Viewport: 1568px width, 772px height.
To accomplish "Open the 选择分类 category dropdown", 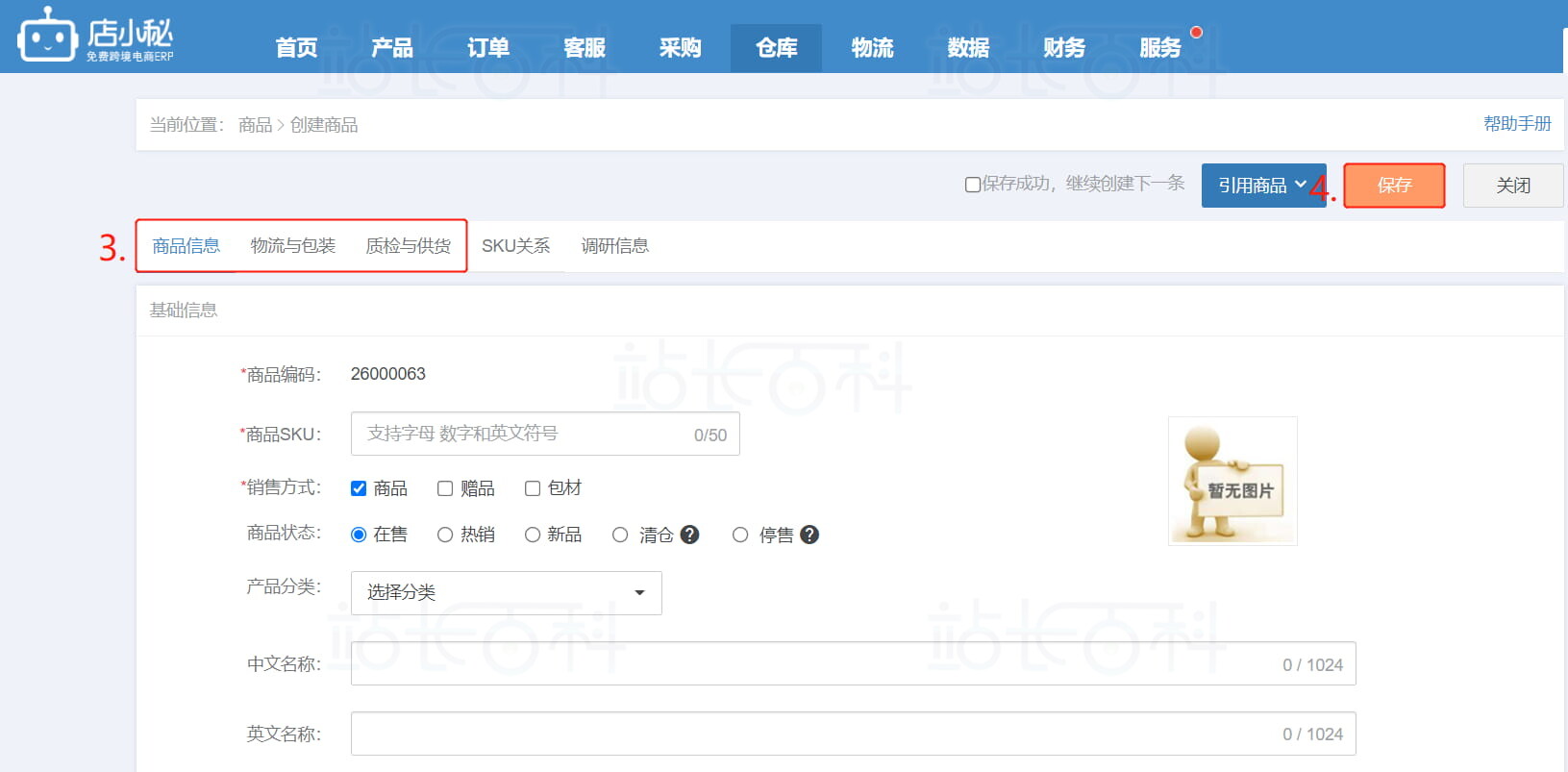I will 506,592.
